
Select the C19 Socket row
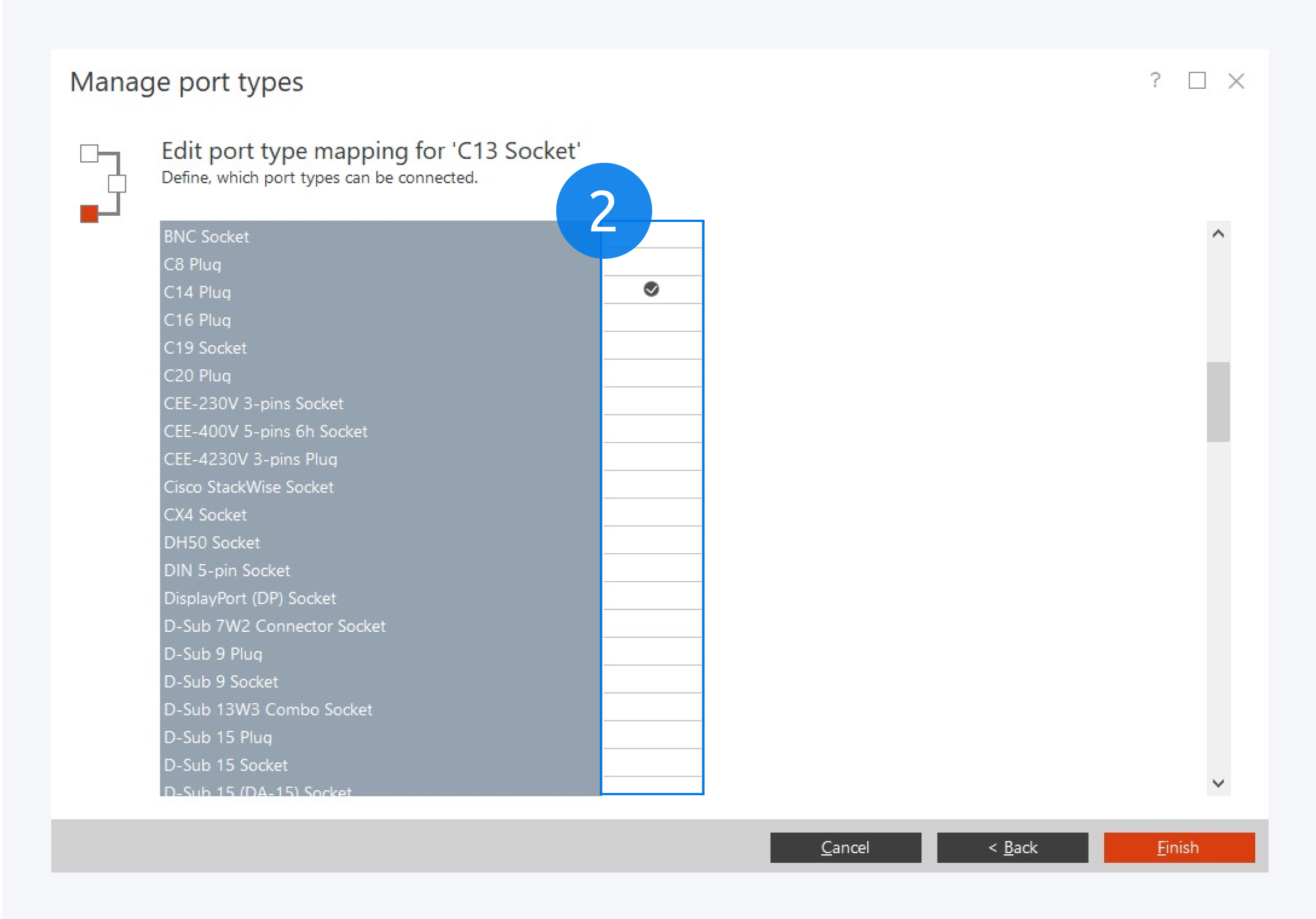coord(205,348)
